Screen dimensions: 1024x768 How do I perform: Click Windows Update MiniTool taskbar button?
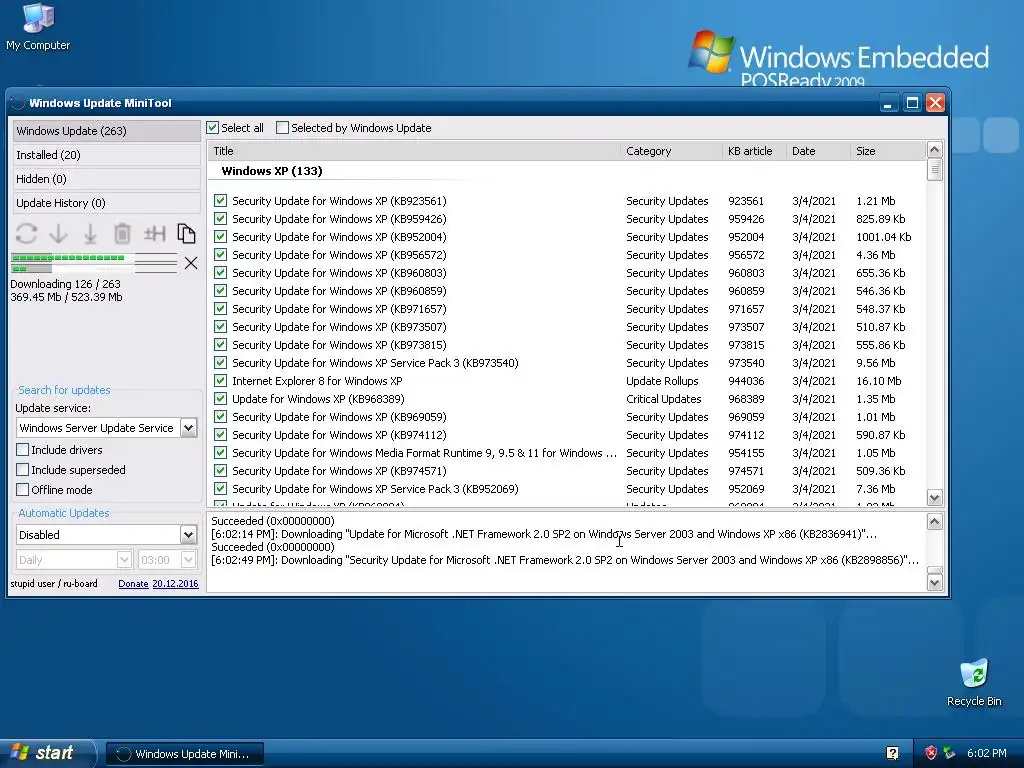tap(185, 754)
